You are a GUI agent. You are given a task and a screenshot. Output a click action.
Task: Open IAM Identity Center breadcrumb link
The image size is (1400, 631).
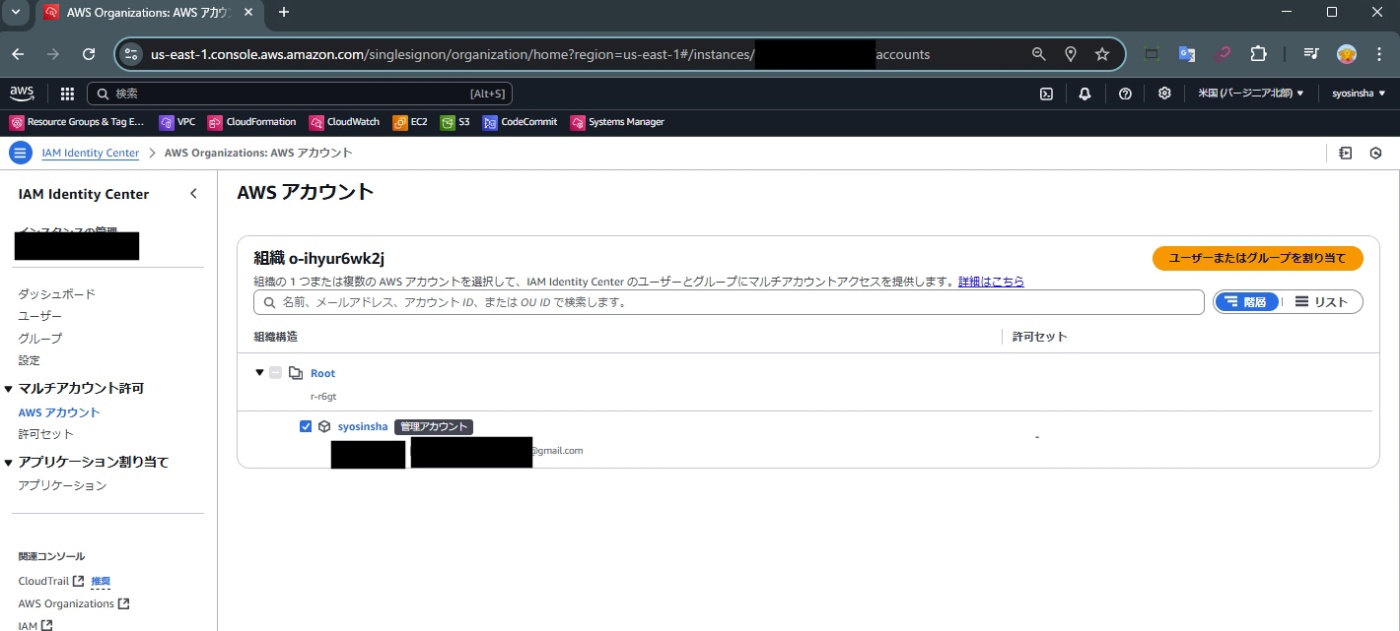click(x=90, y=153)
